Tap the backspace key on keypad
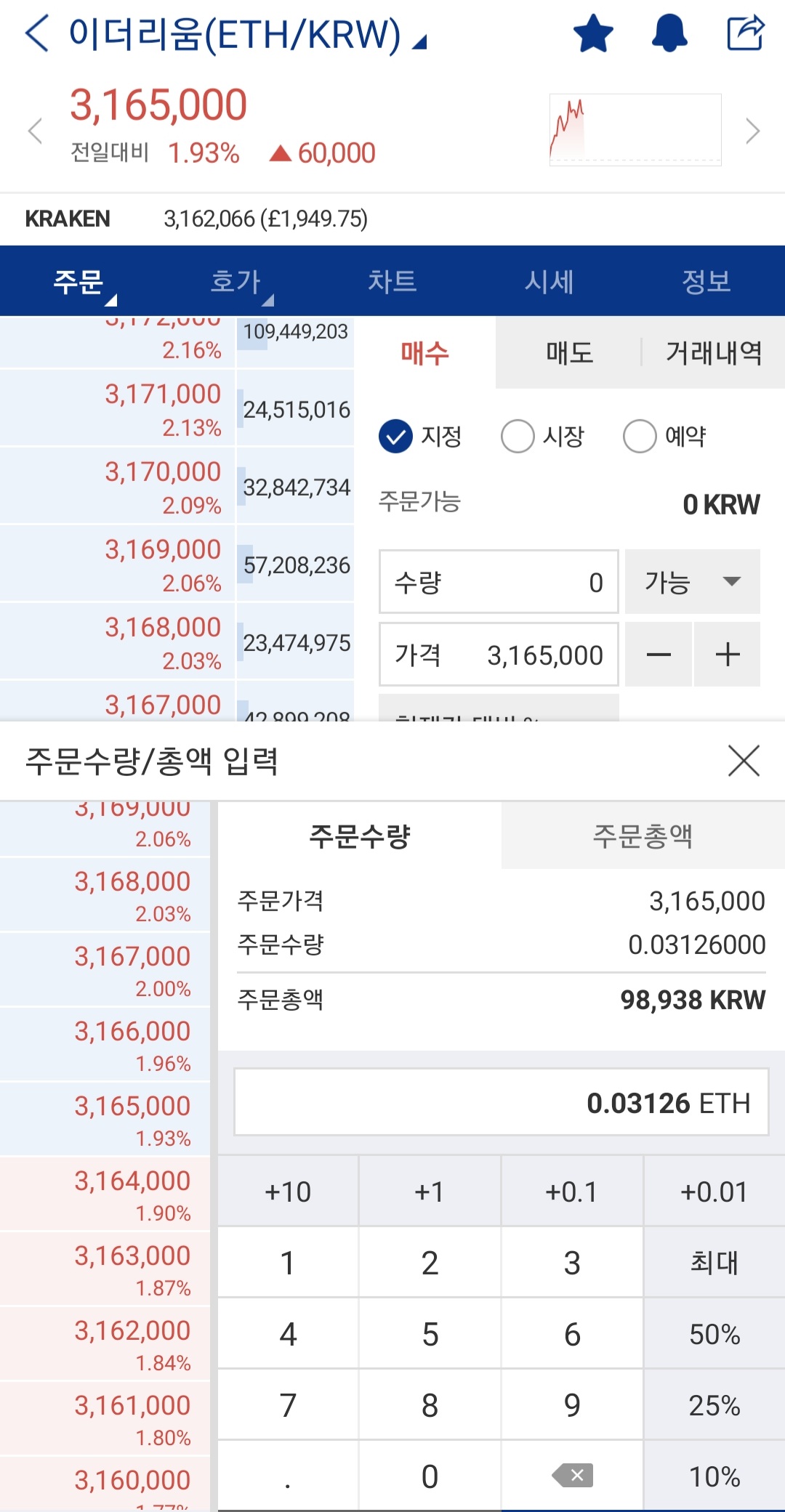Image resolution: width=785 pixels, height=1512 pixels. coord(572,1475)
